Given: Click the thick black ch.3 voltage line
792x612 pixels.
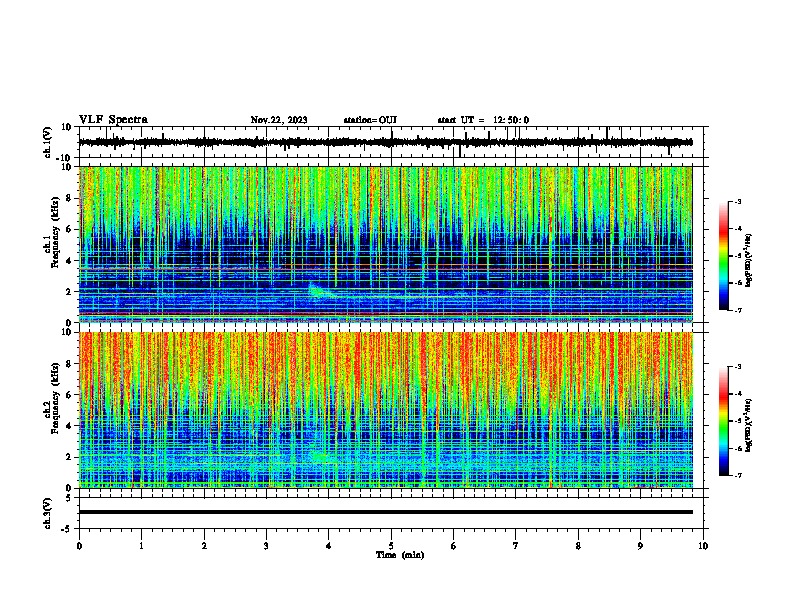Looking at the screenshot, I should point(385,512).
